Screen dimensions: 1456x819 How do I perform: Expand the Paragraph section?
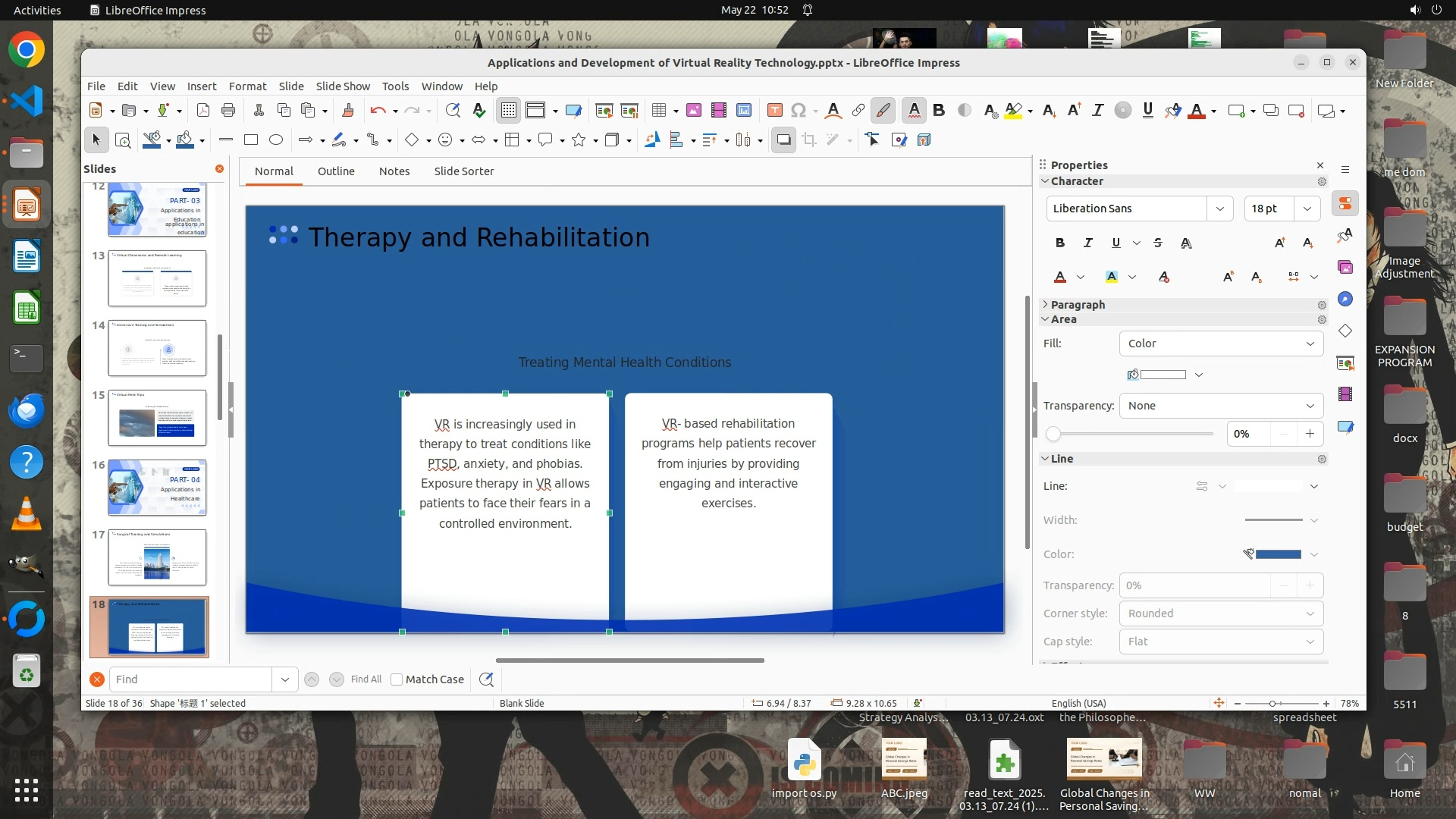1078,305
